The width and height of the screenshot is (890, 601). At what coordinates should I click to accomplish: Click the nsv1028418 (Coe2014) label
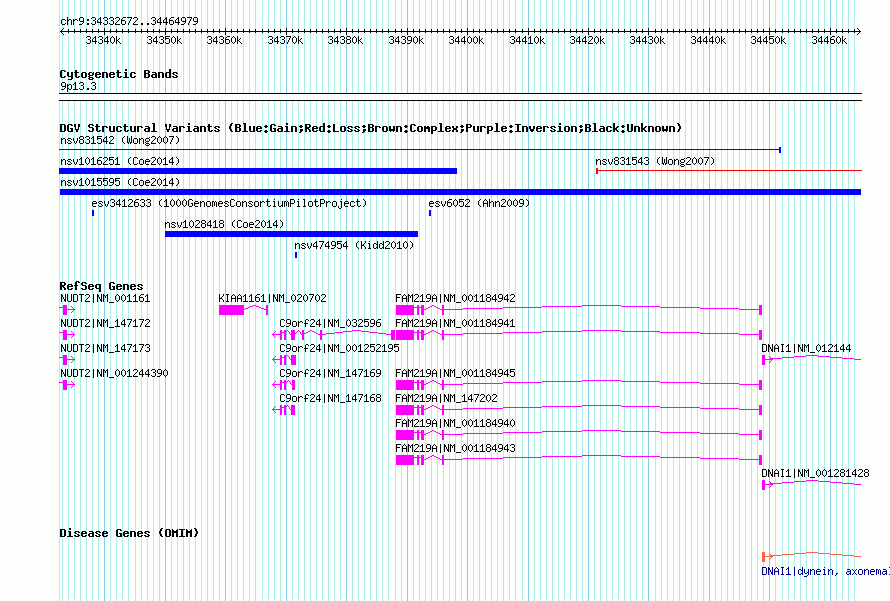[224, 224]
